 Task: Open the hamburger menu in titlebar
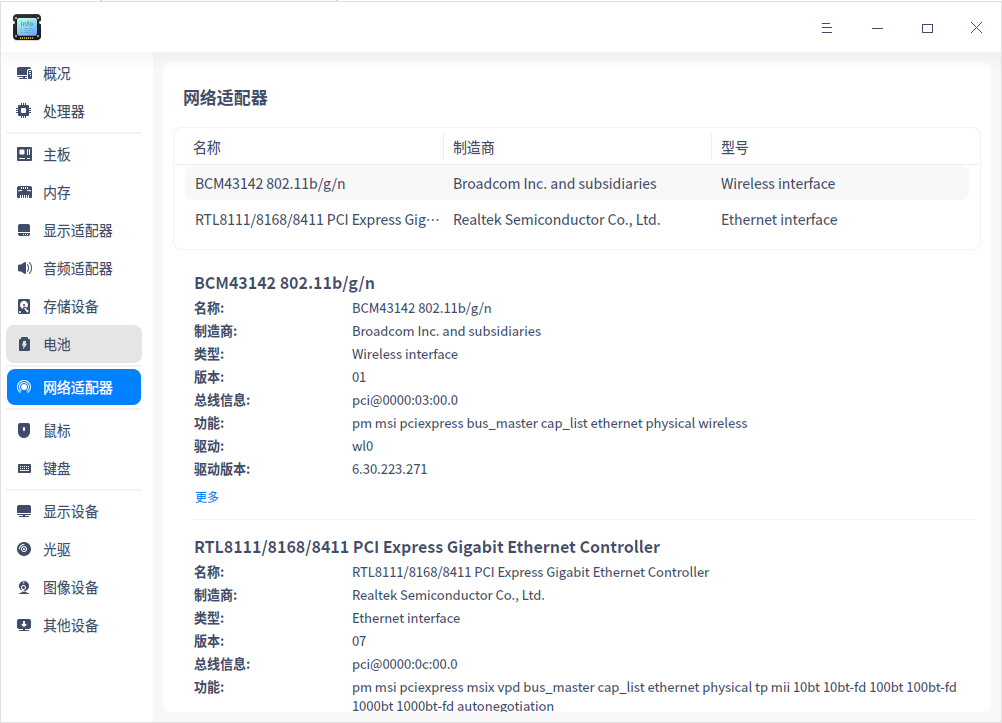[827, 28]
